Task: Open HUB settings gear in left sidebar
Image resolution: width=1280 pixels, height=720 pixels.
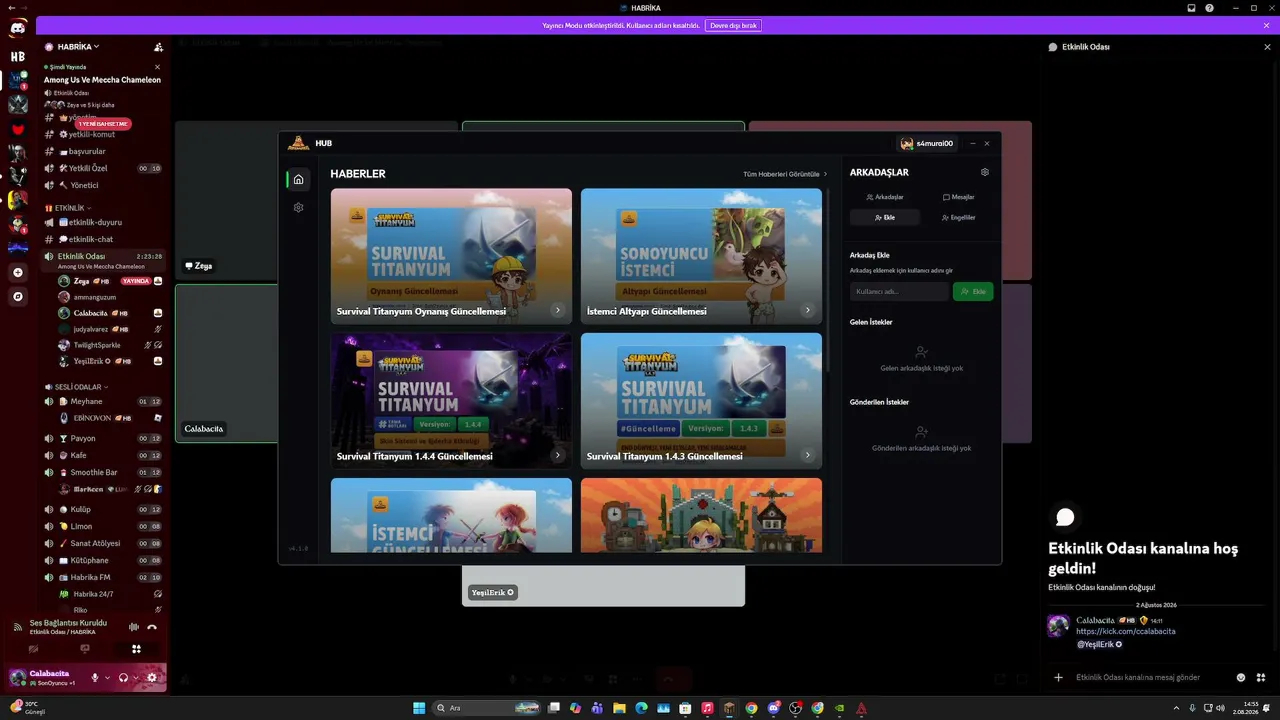Action: [x=298, y=207]
